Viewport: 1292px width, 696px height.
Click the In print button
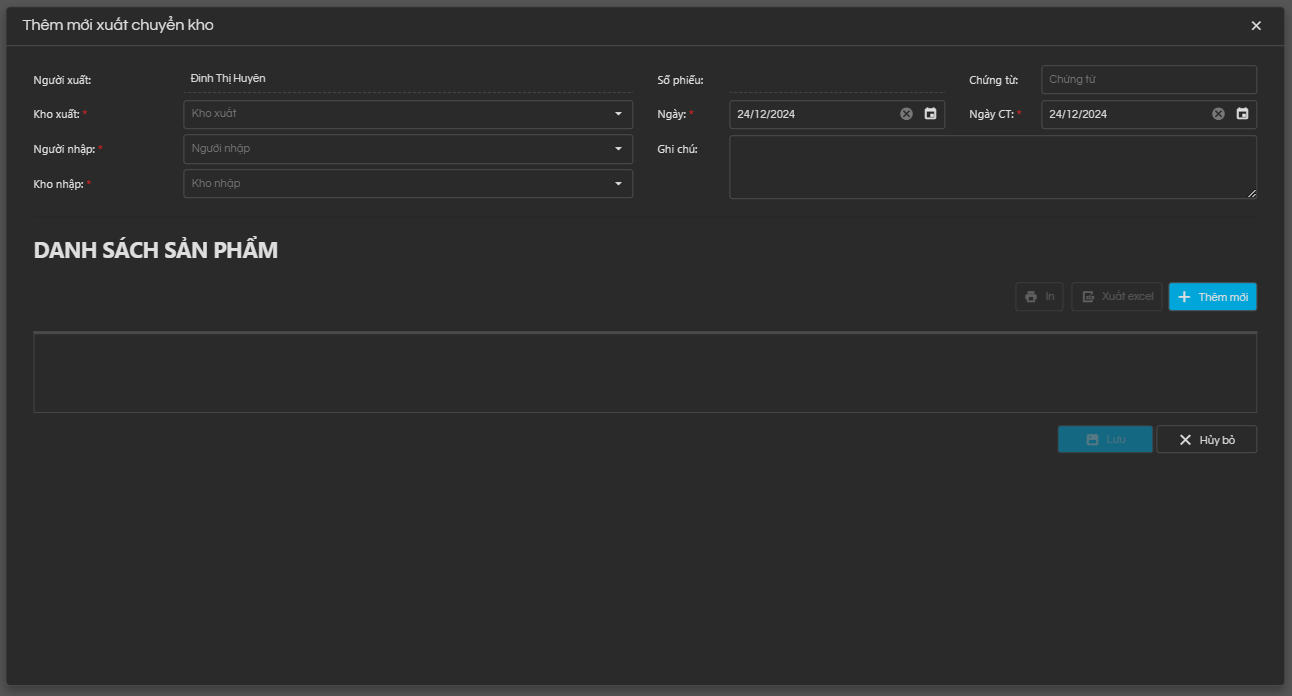(1039, 297)
